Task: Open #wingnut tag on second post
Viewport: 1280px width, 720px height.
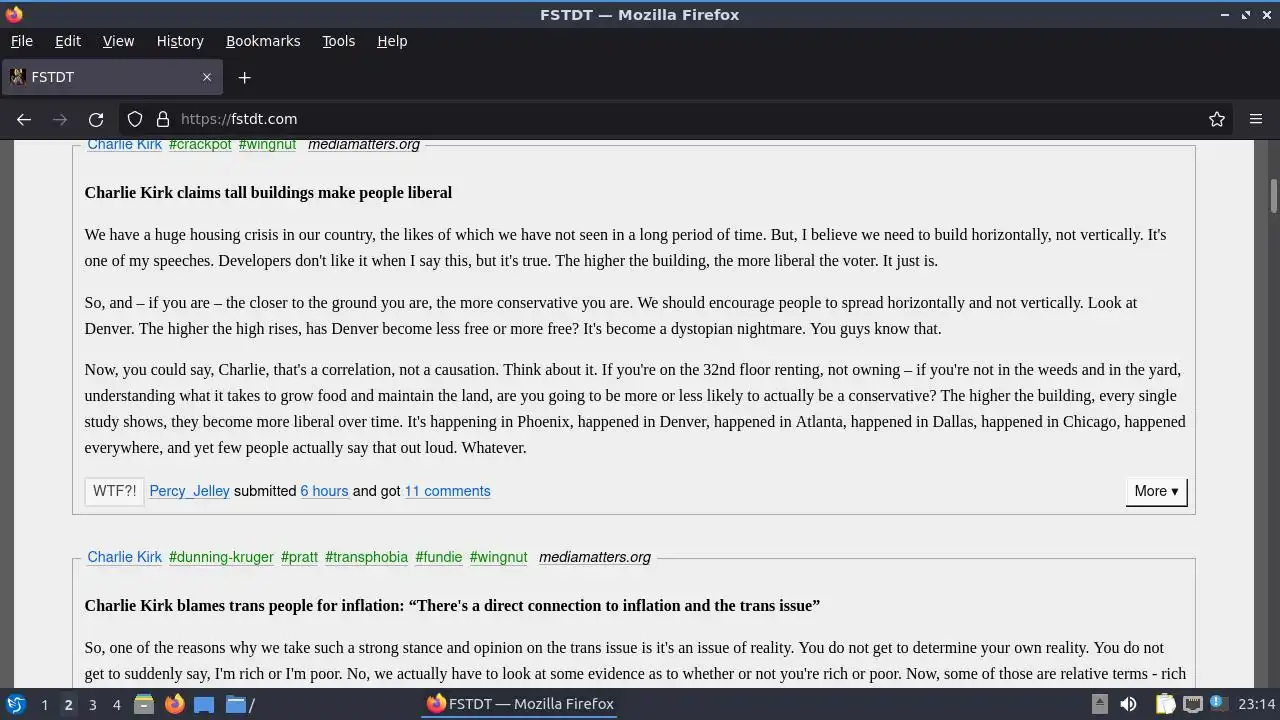Action: (x=498, y=557)
